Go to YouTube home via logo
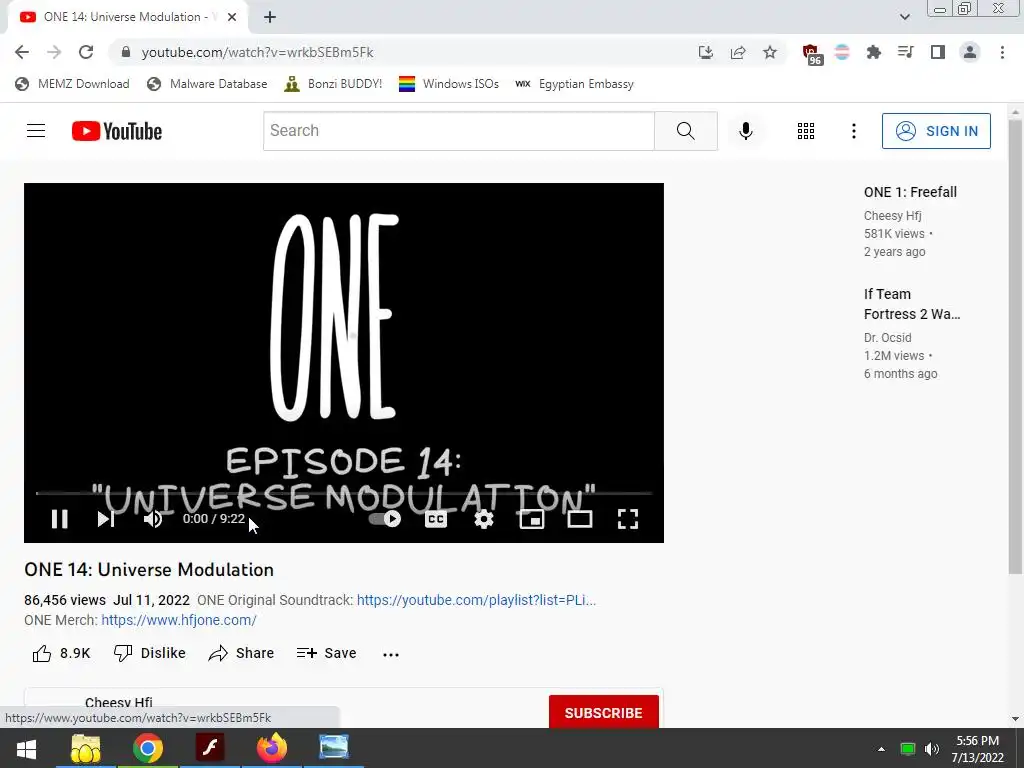This screenshot has width=1024, height=768. [x=117, y=131]
